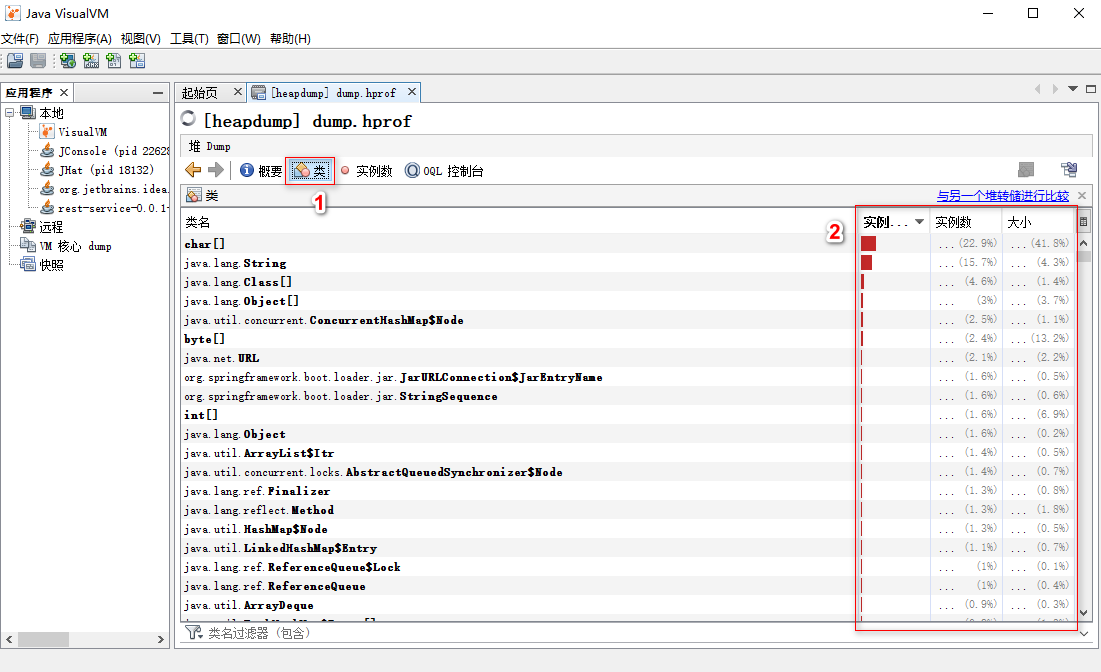Click the Add Remote Host toolbar icon
Image resolution: width=1101 pixels, height=672 pixels.
tap(68, 61)
